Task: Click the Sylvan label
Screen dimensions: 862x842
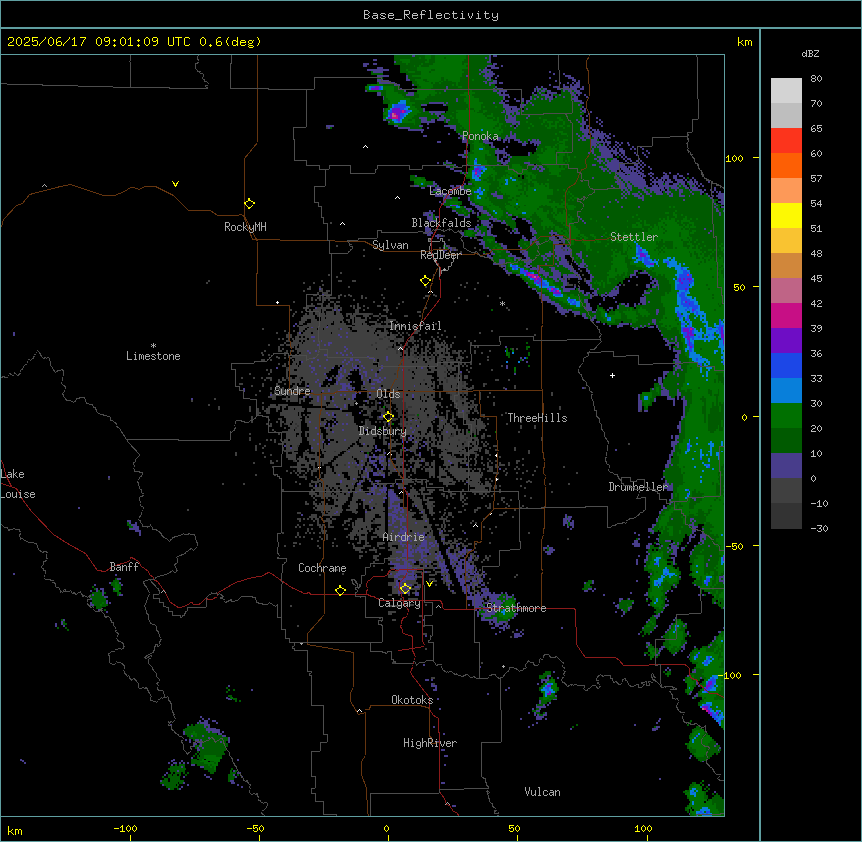Action: pyautogui.click(x=390, y=245)
